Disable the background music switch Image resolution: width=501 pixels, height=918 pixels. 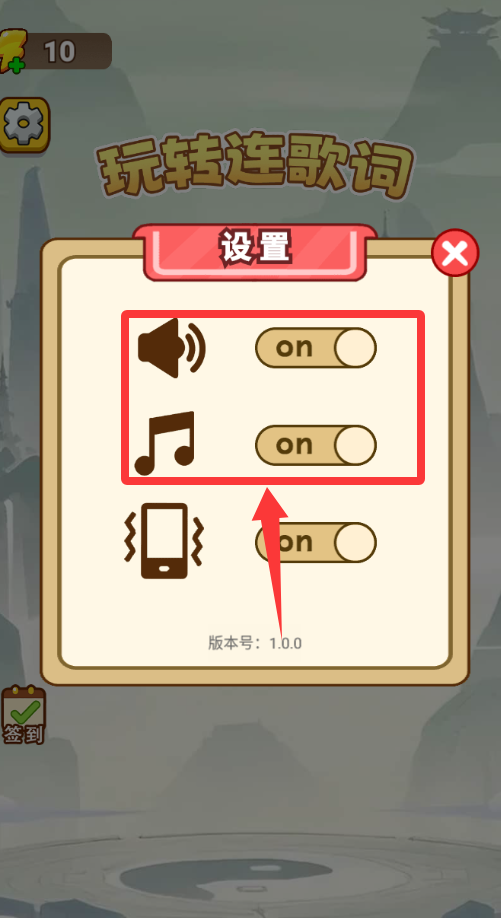coord(315,445)
